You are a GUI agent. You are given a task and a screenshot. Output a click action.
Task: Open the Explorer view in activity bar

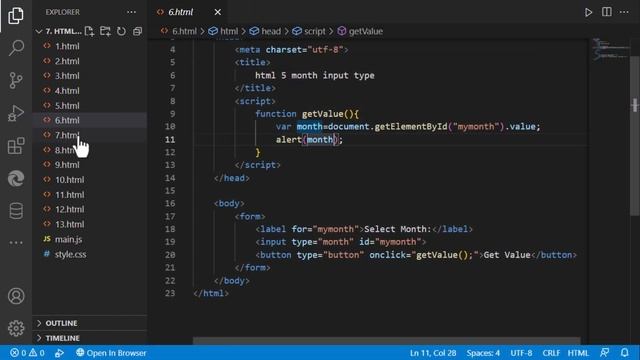pos(16,16)
